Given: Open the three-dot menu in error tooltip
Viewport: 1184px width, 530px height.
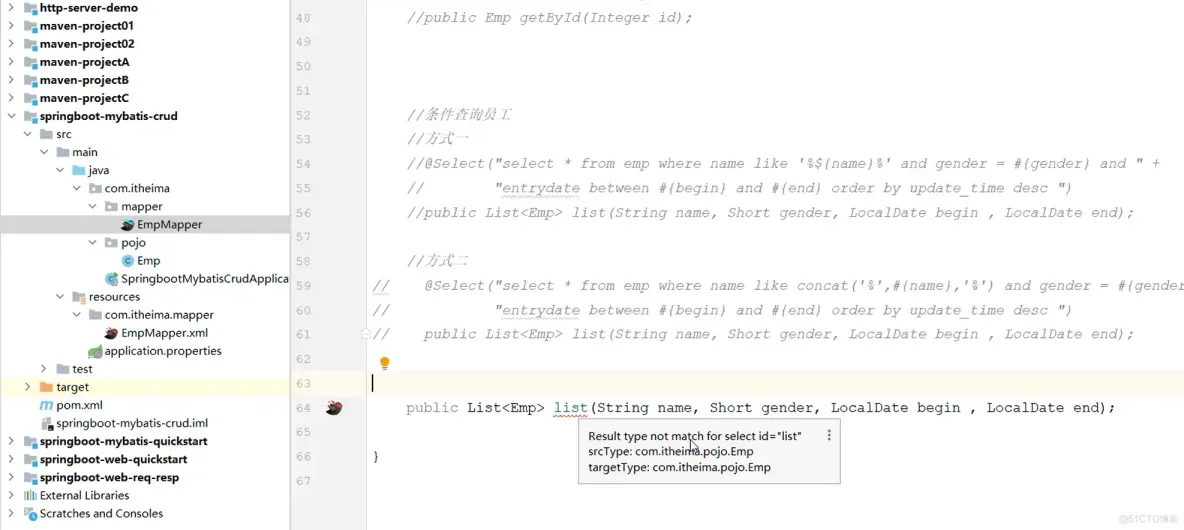Looking at the screenshot, I should click(x=829, y=435).
